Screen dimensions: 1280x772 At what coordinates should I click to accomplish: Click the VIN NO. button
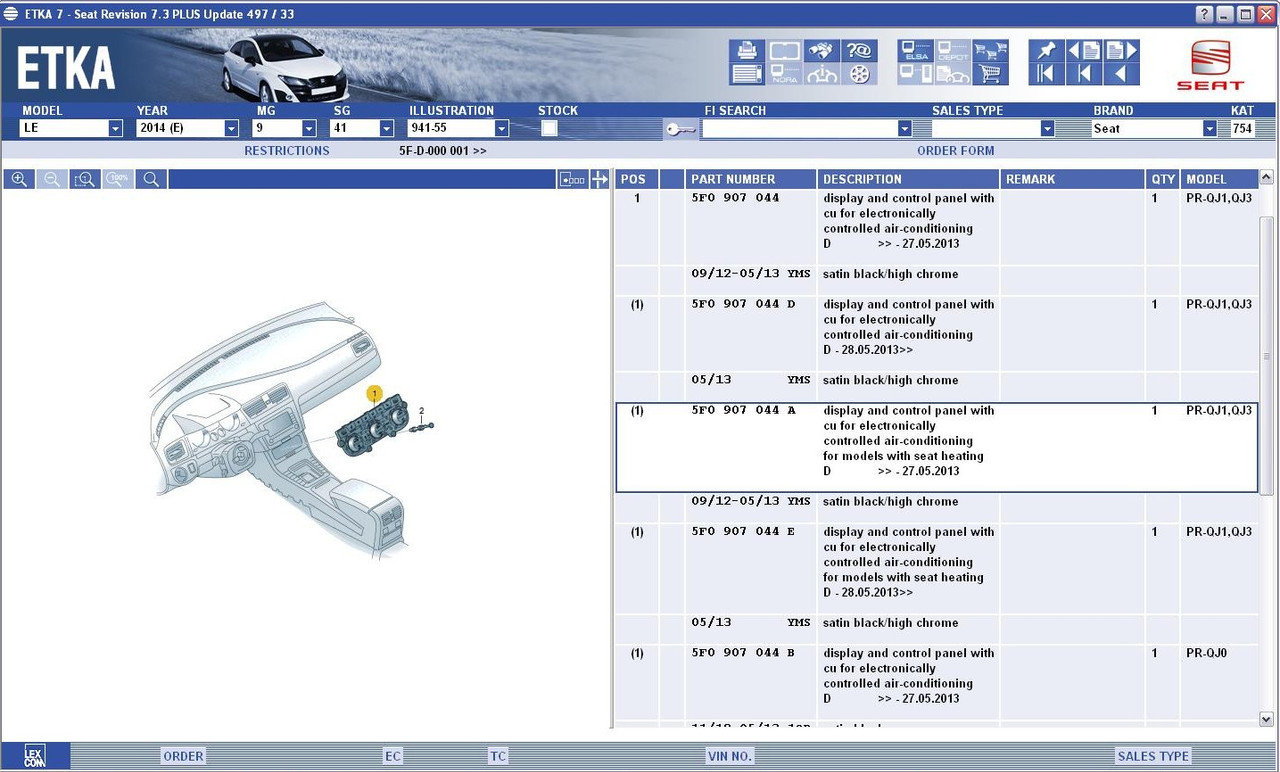click(730, 756)
